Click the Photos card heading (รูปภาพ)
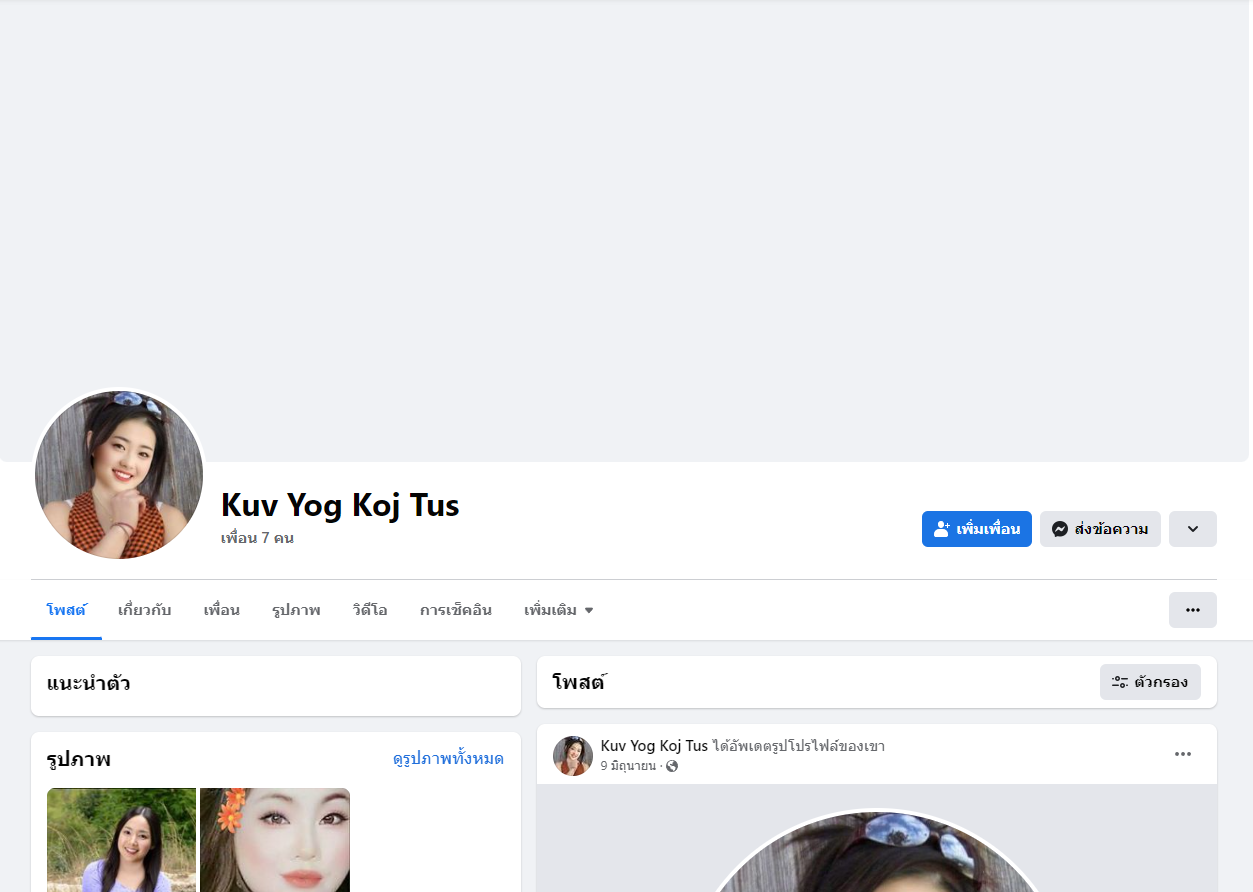 [x=78, y=760]
